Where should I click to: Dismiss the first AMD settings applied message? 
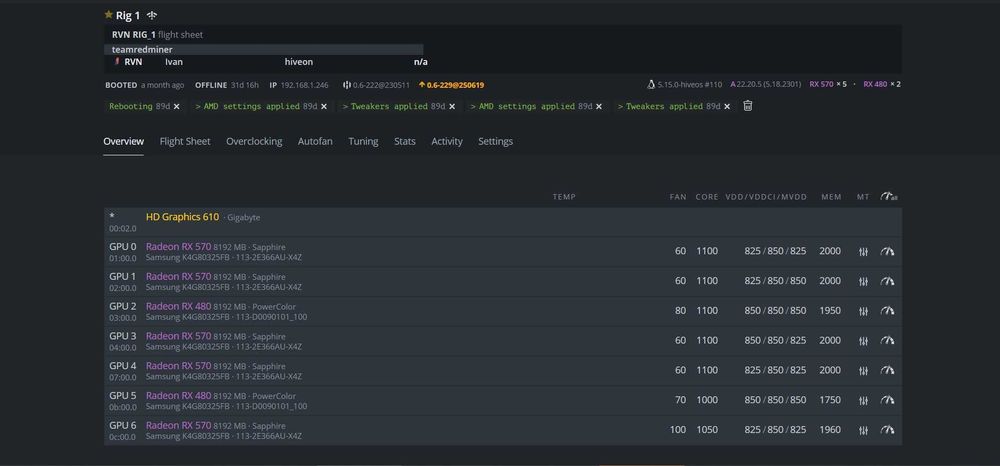pos(324,106)
